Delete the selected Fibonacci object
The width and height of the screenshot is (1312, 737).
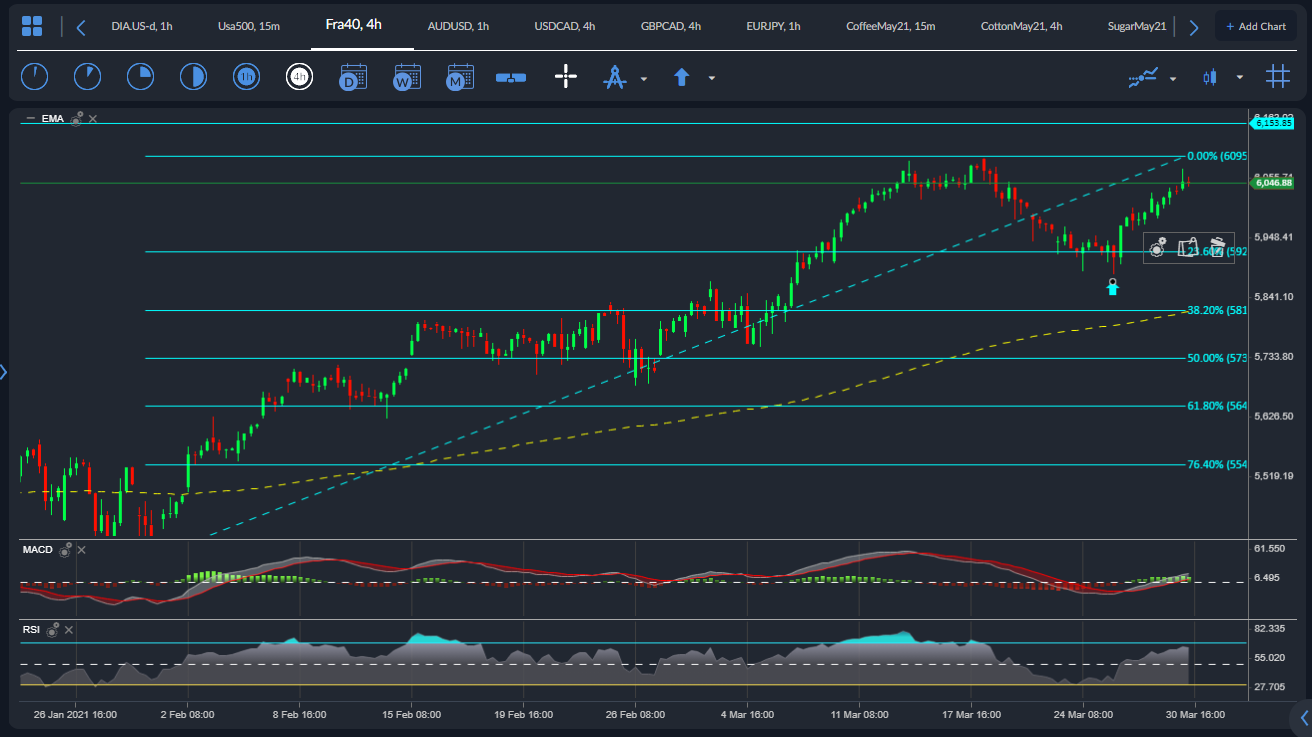[x=1217, y=246]
